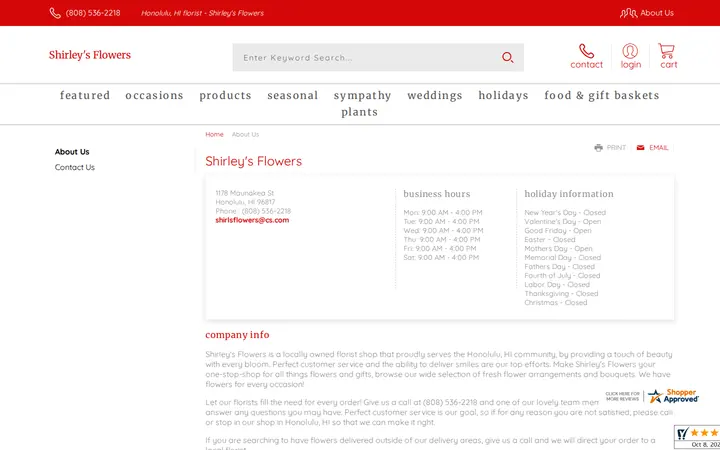Click the 'Fri: 9:00 AM - 4:00 PM' hours row
720x450 pixels.
439,248
